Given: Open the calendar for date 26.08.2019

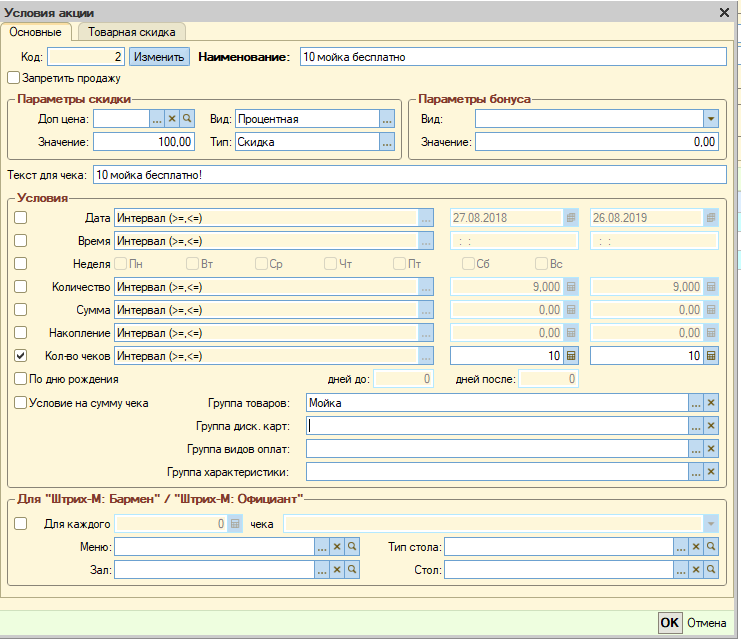Looking at the screenshot, I should point(711,218).
